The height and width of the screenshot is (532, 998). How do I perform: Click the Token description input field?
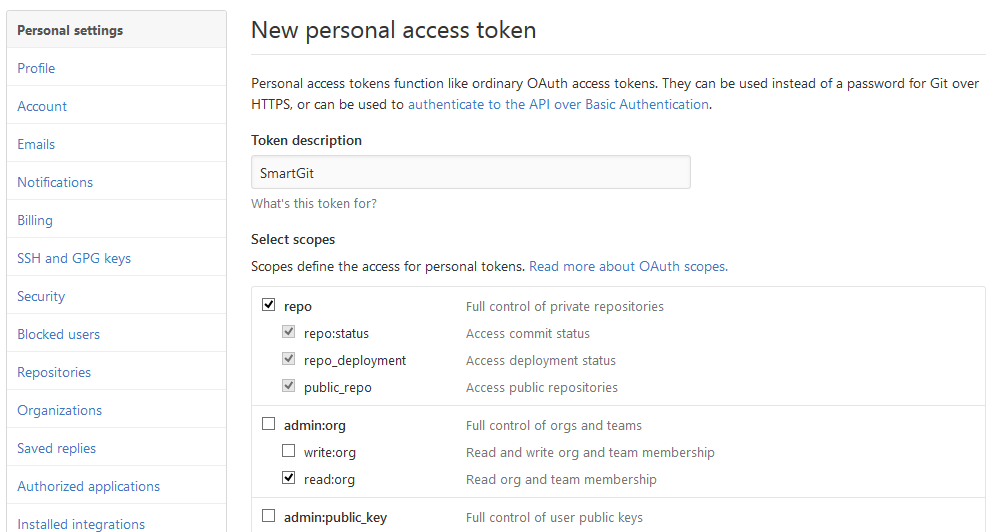tap(470, 173)
